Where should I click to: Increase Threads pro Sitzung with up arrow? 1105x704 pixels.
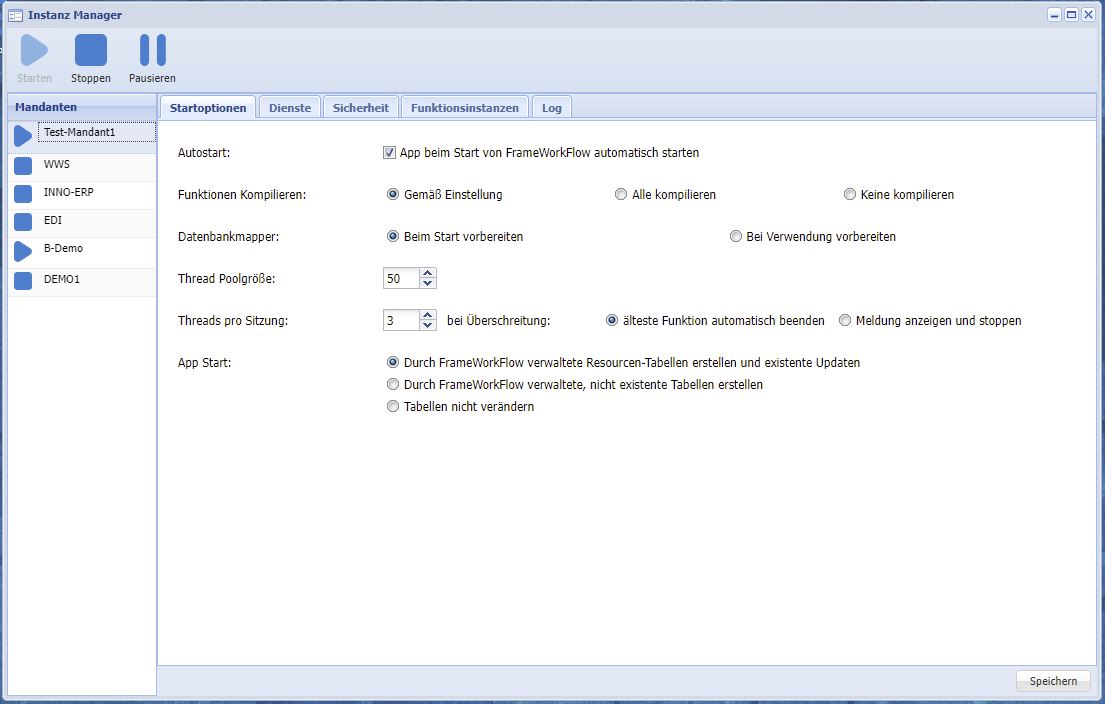point(428,315)
